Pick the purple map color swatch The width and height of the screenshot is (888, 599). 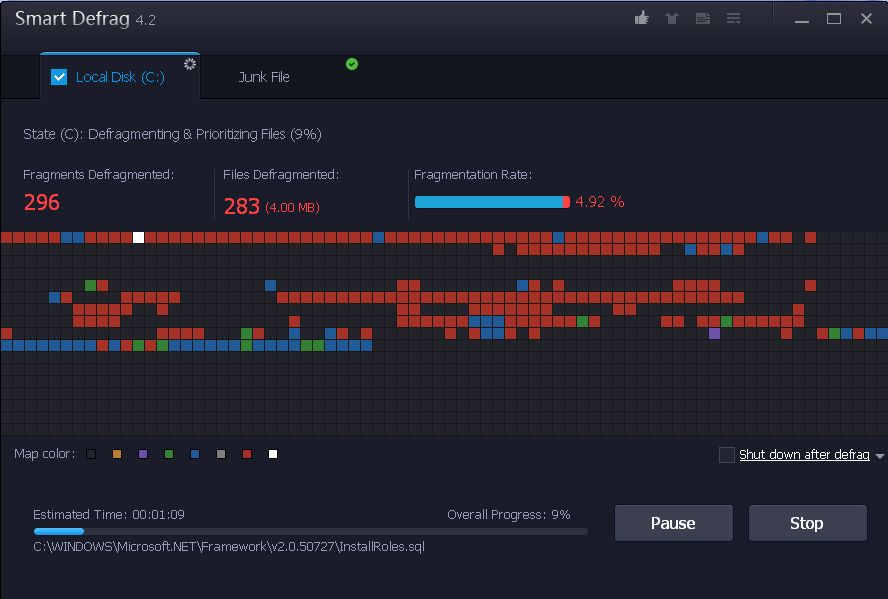pos(143,454)
